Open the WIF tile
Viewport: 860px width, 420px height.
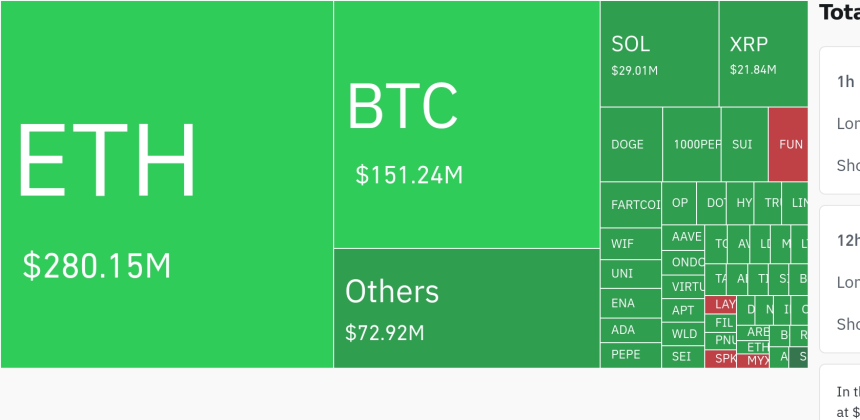tap(631, 244)
